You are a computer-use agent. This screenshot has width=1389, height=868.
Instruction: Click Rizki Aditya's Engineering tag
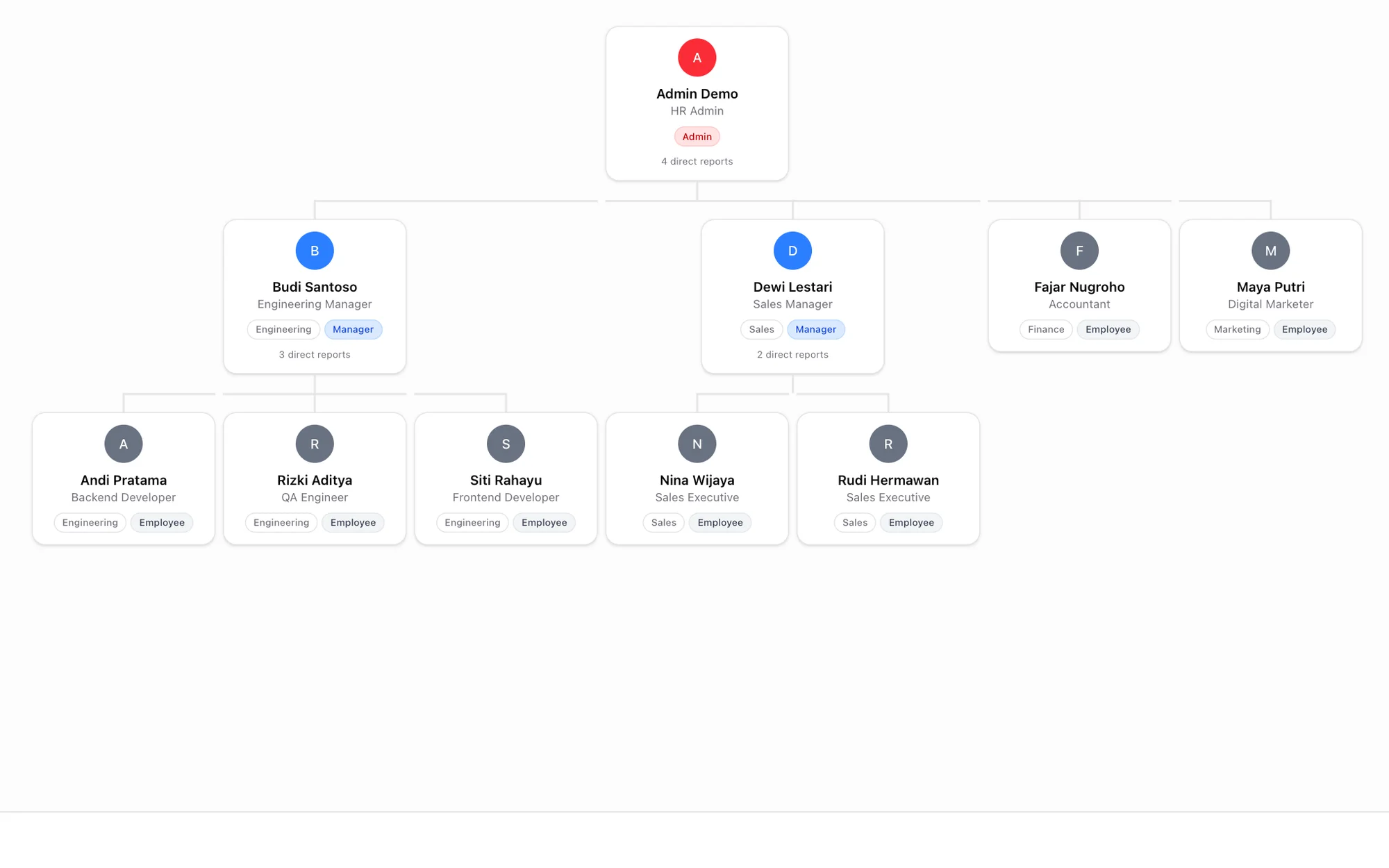coord(281,522)
